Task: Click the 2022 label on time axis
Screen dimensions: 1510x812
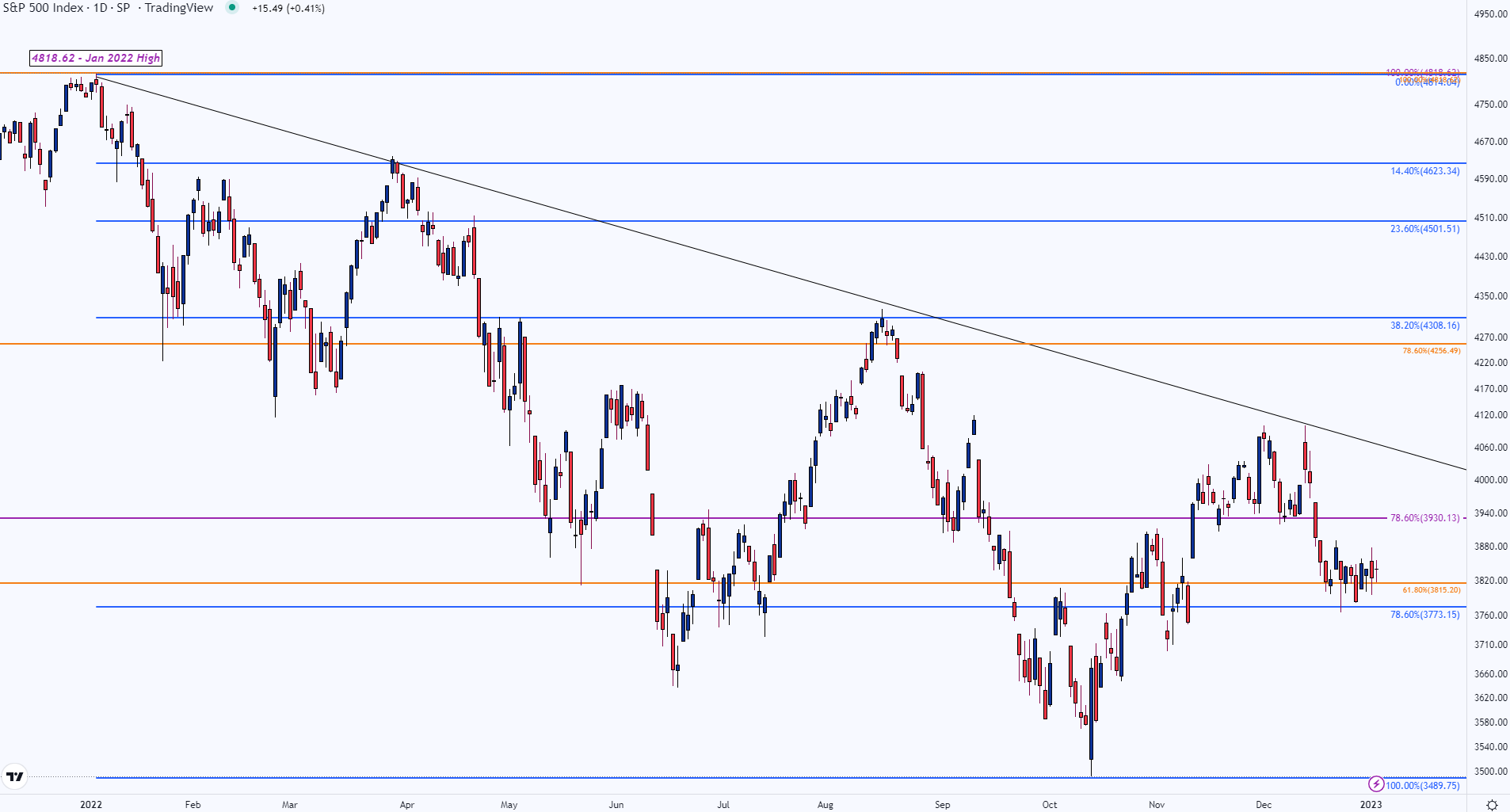Action: 91,805
